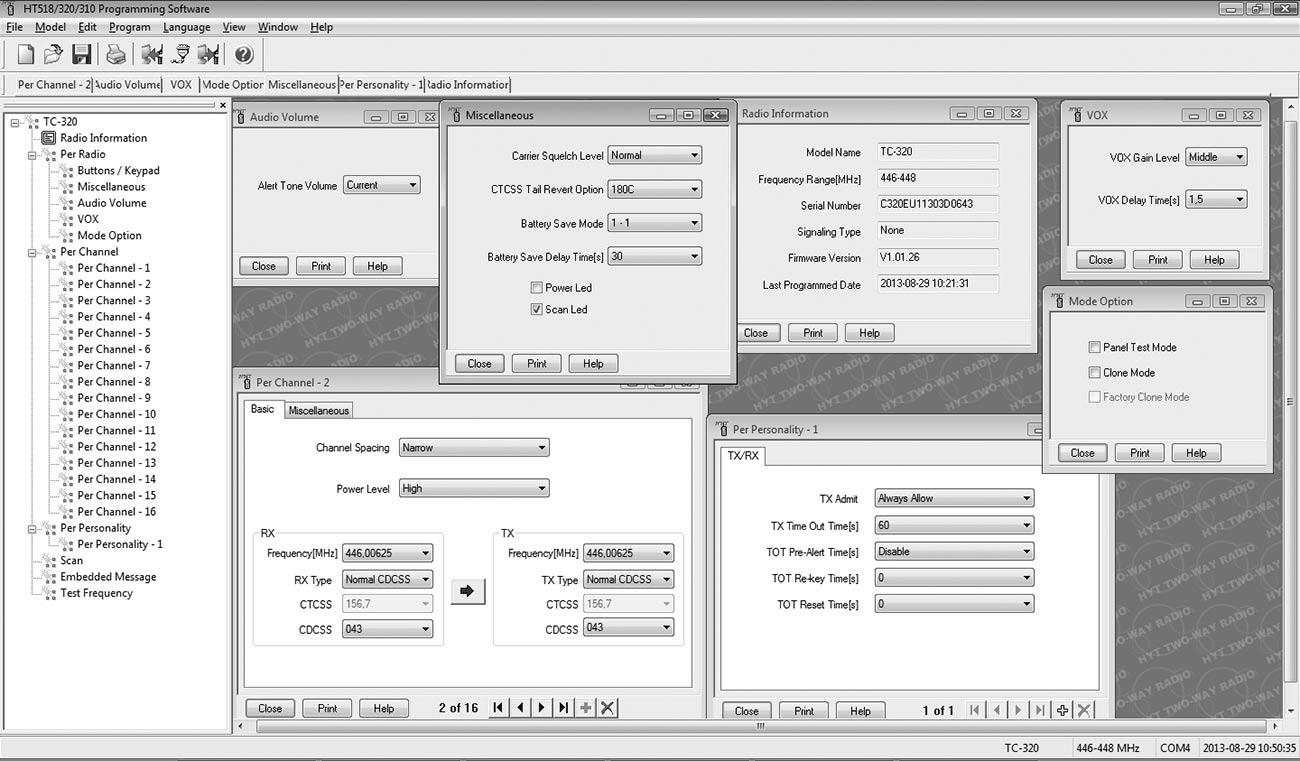Screen dimensions: 1300x761
Task: Open the Power Level dropdown
Action: [x=473, y=489]
